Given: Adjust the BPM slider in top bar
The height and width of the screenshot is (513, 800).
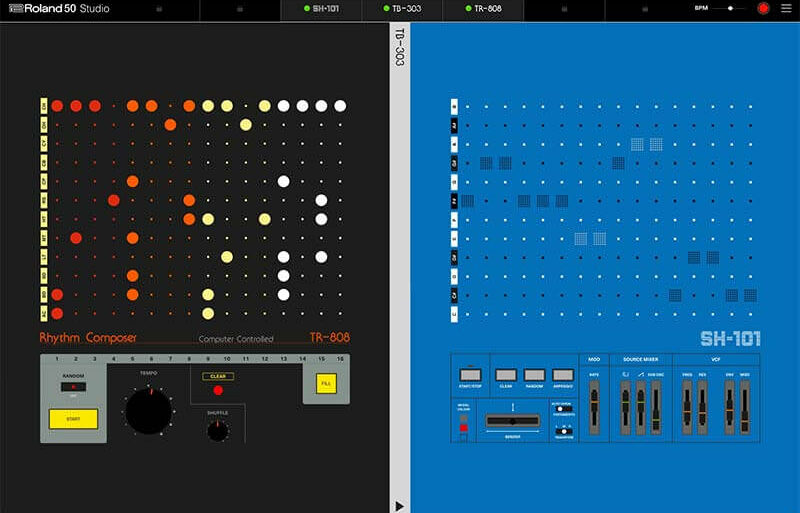Looking at the screenshot, I should point(730,9).
